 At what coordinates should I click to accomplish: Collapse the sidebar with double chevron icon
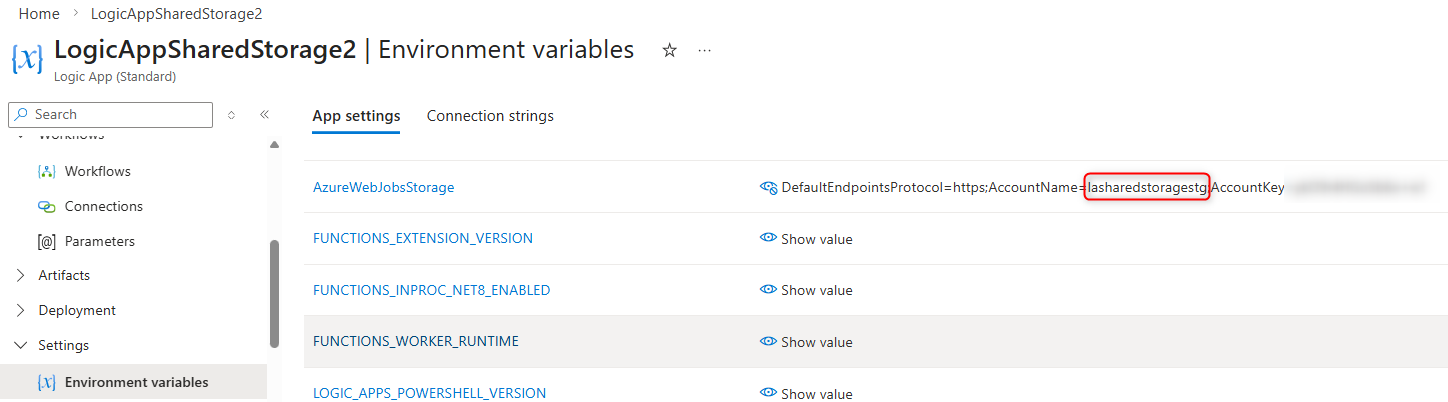point(265,115)
